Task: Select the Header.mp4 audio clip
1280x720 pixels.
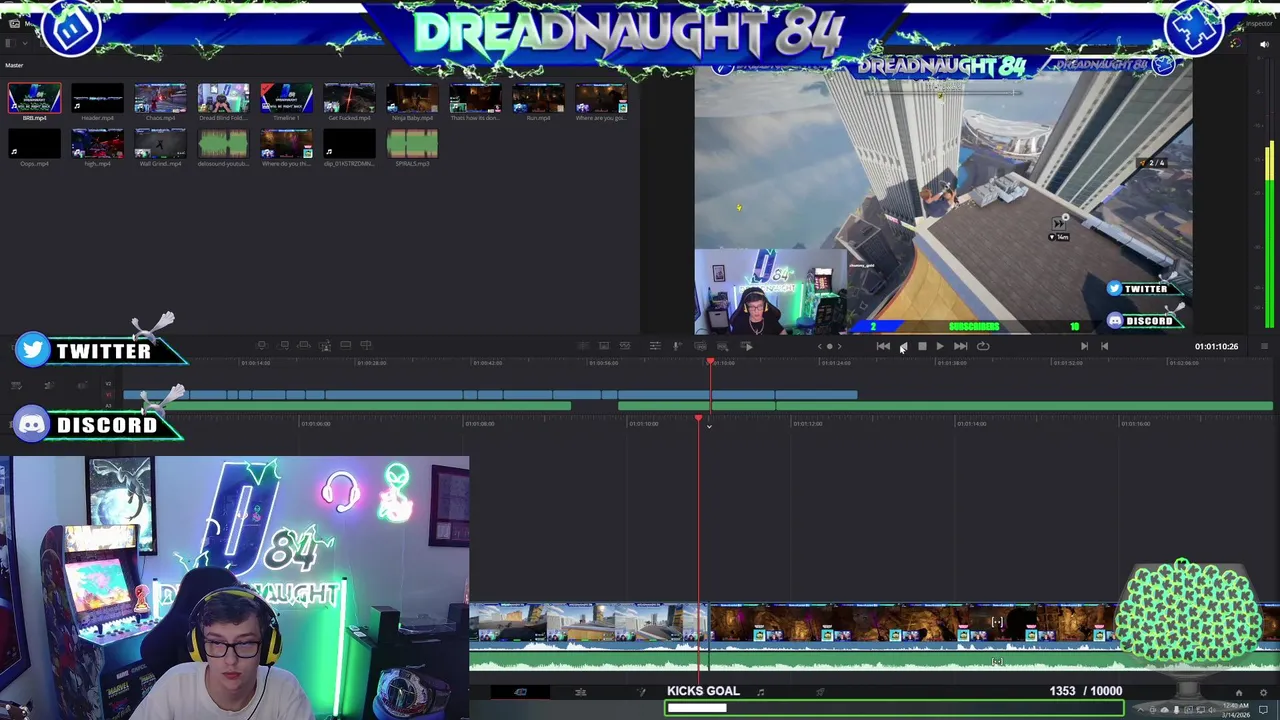Action: (x=97, y=99)
